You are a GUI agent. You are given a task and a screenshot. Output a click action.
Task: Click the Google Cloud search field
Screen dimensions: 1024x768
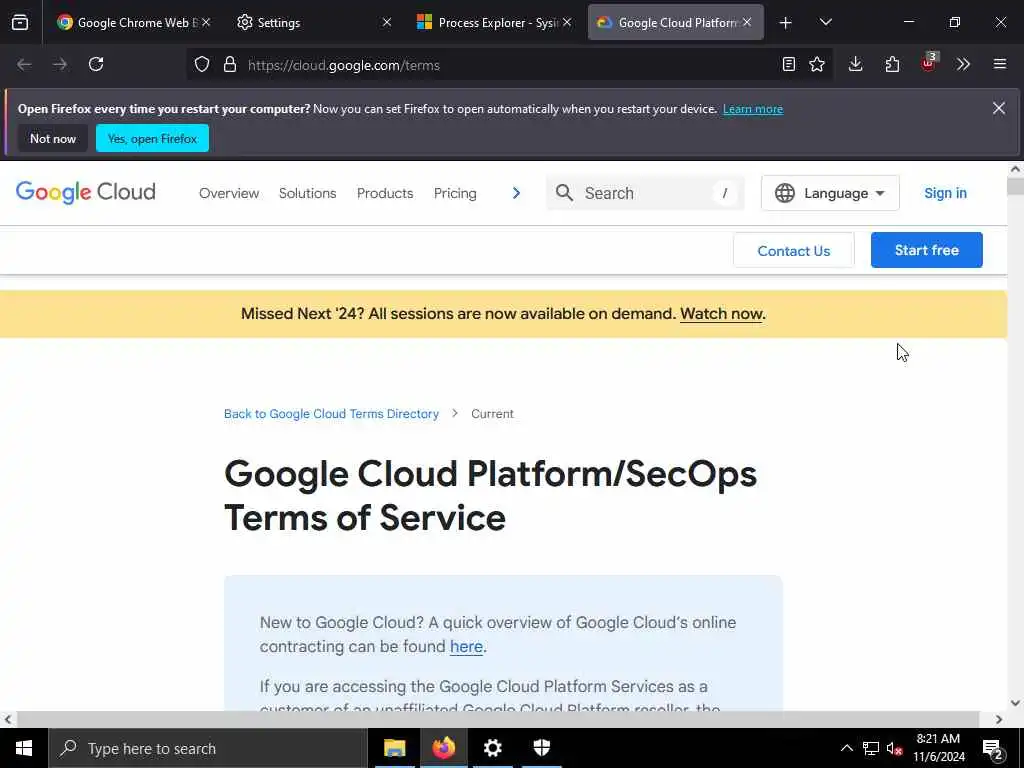[645, 193]
